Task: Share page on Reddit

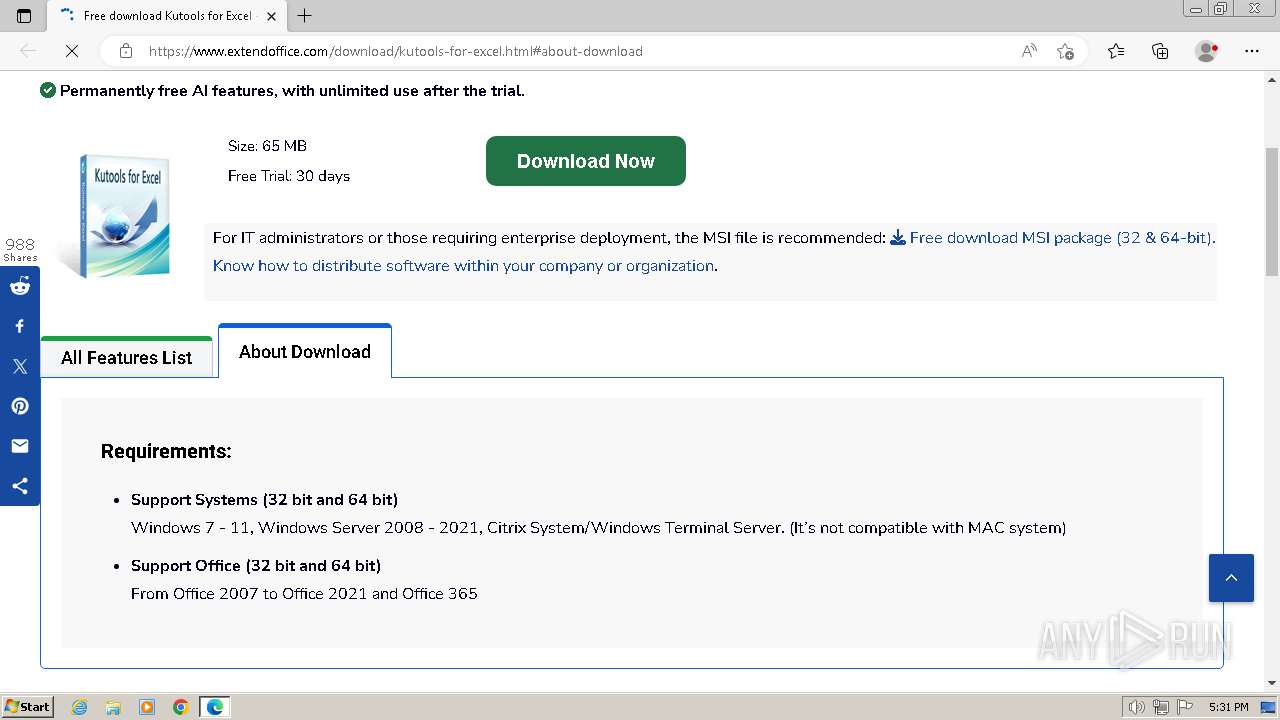Action: point(20,286)
